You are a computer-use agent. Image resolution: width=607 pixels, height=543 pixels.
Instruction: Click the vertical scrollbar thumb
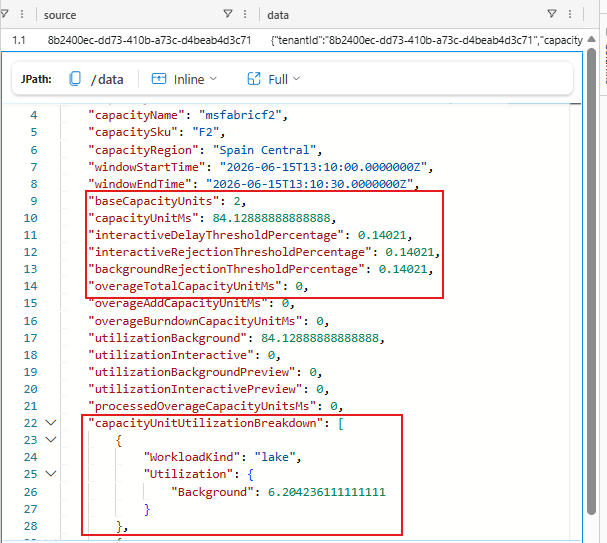click(x=591, y=281)
